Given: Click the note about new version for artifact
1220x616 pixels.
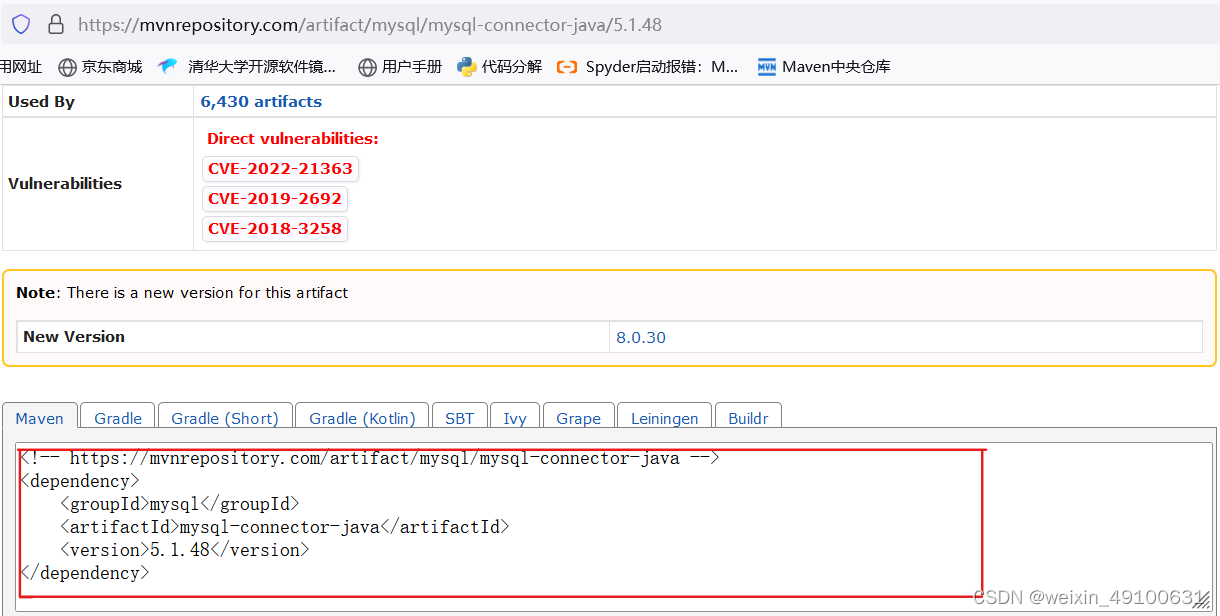Looking at the screenshot, I should coord(182,293).
